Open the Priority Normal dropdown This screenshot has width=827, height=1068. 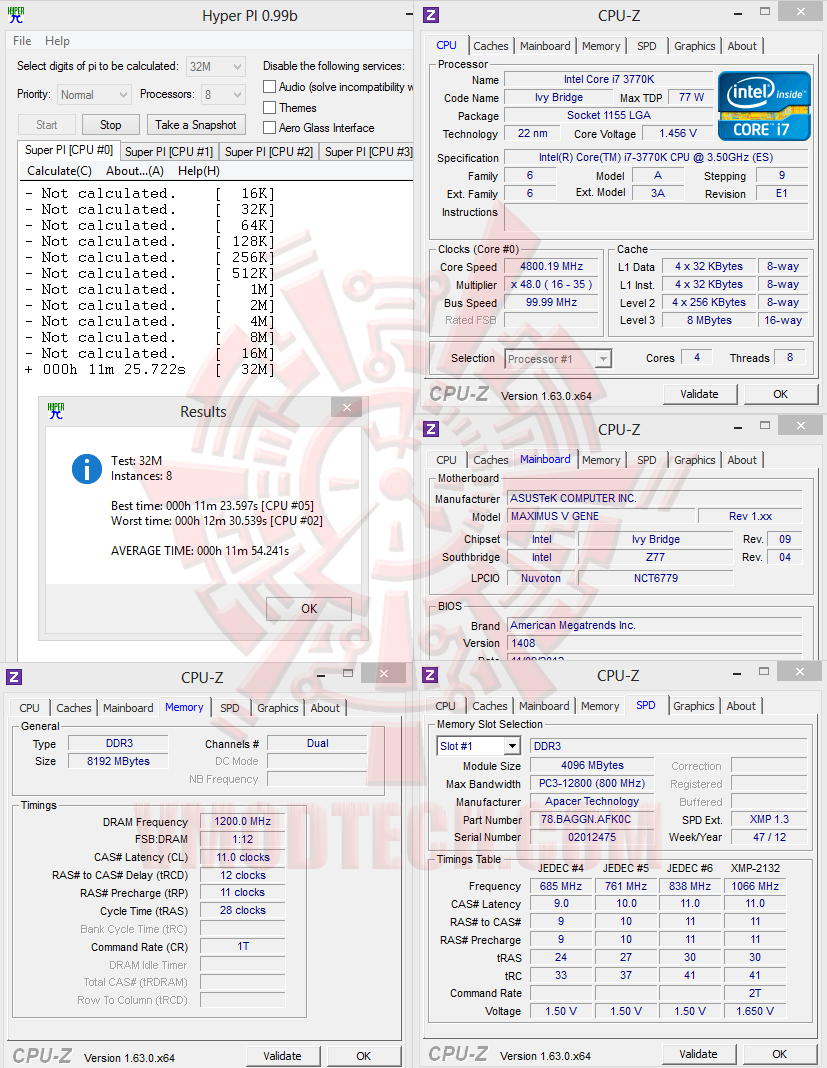pos(93,95)
